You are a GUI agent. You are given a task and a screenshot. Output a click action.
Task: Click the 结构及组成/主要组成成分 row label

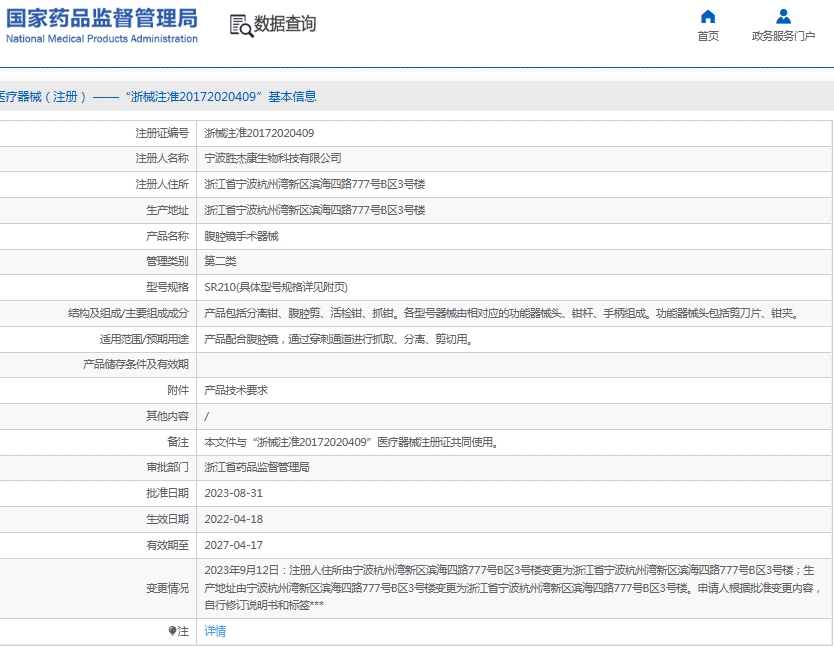(x=128, y=313)
